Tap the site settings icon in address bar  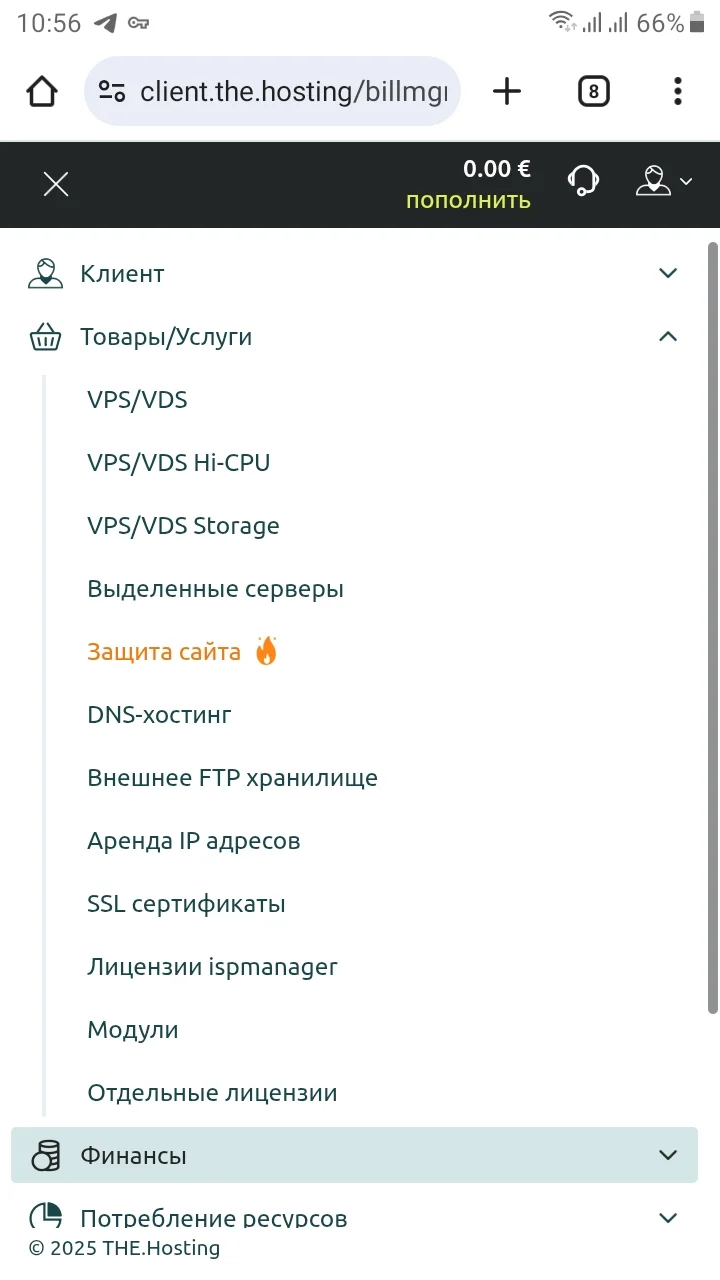click(x=112, y=92)
